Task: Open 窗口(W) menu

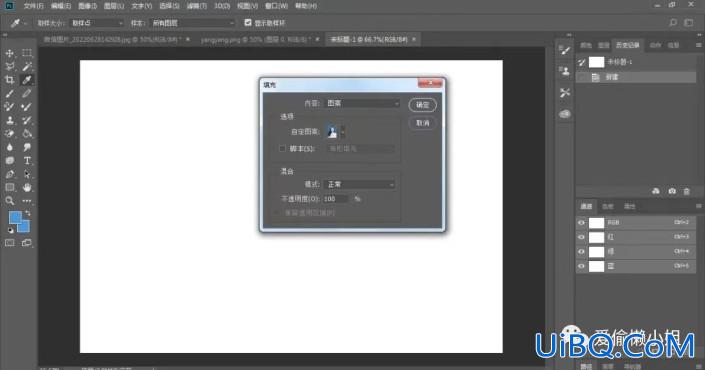Action: 276,6
